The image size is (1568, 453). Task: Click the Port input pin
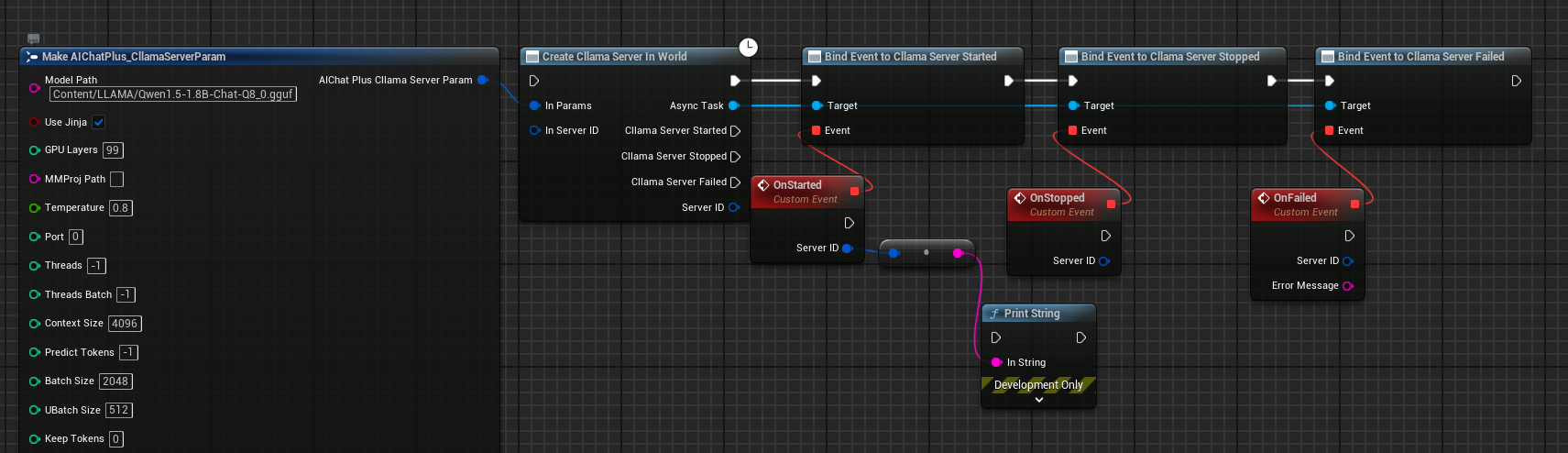[x=34, y=237]
